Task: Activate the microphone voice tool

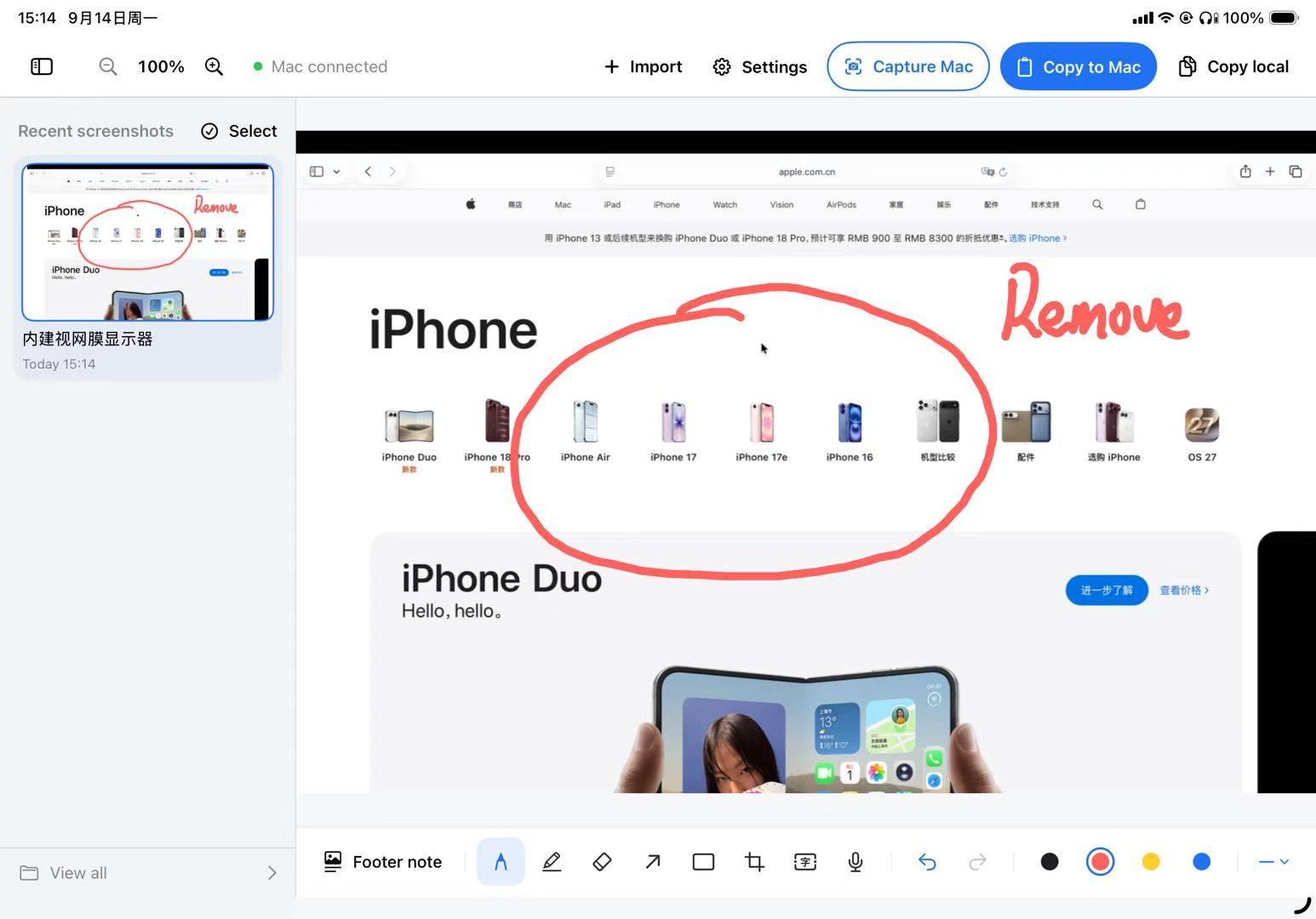Action: (x=855, y=862)
